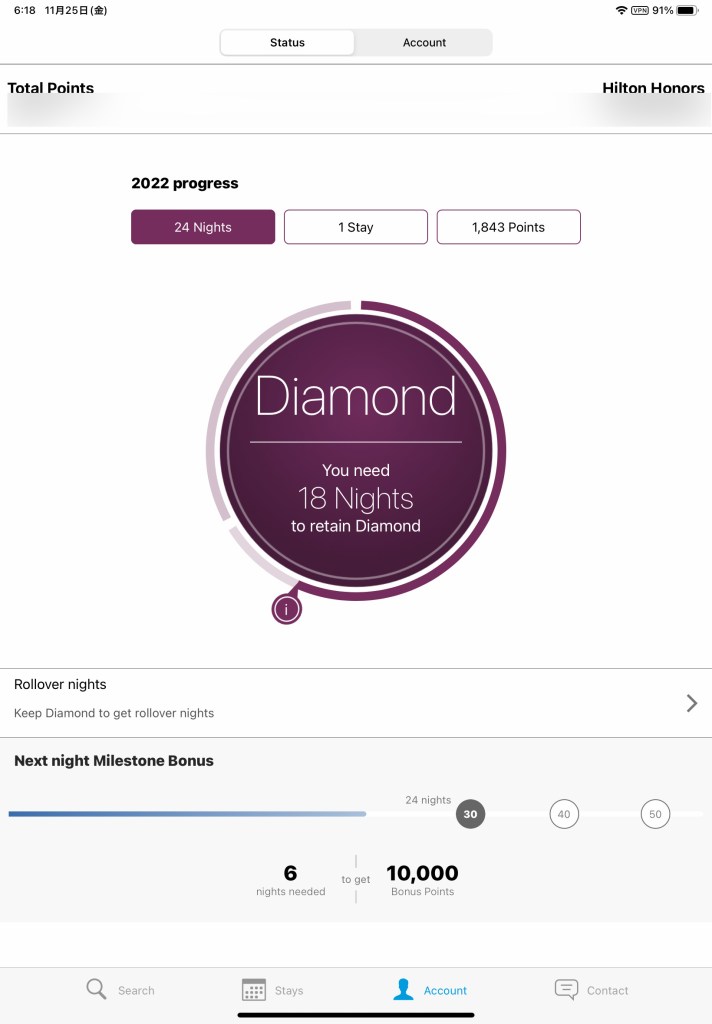712x1024 pixels.
Task: Tap the milestone progress bar
Action: [x=187, y=814]
